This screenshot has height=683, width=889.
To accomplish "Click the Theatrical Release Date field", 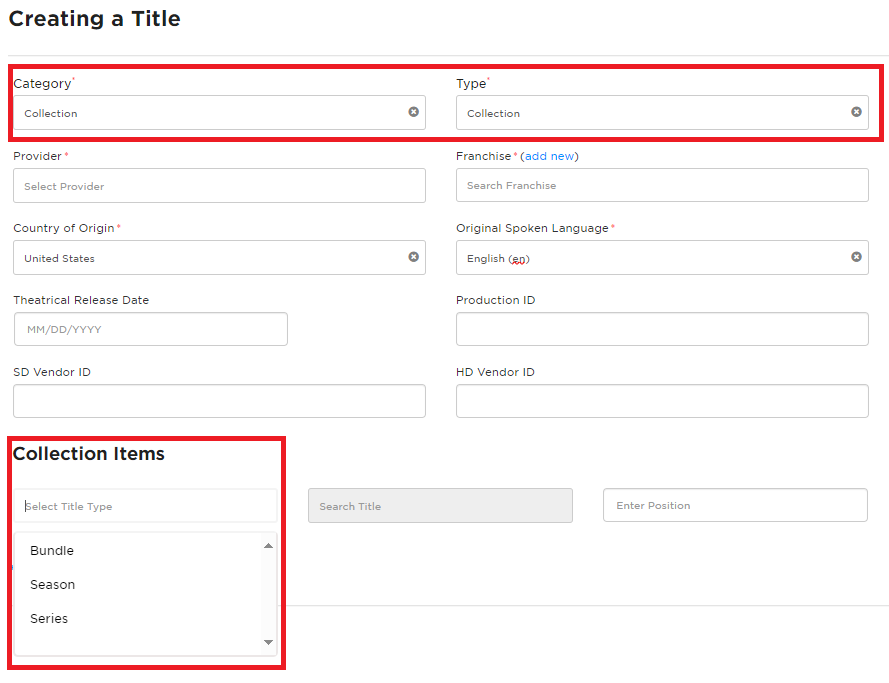I will click(151, 329).
